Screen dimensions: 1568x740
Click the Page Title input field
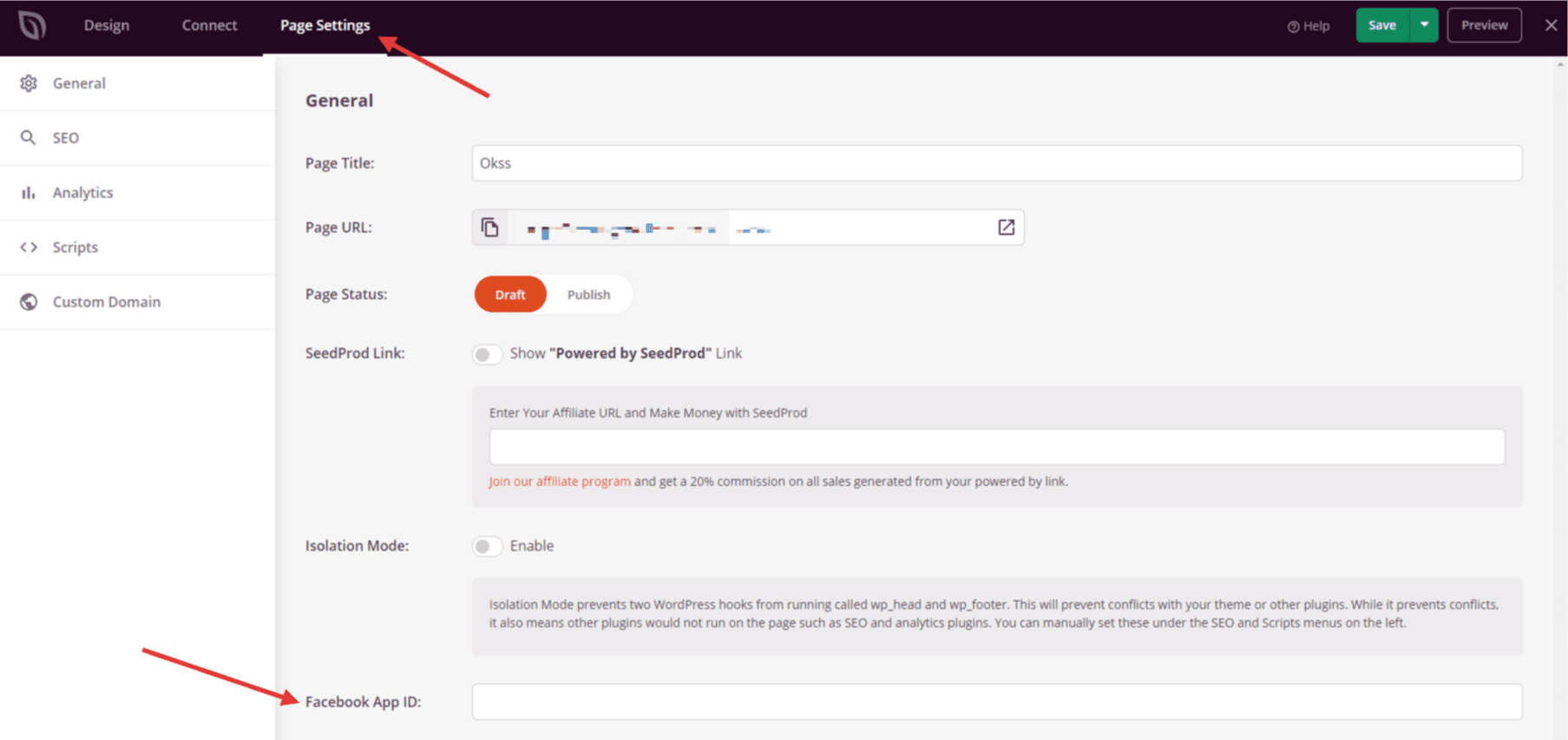[997, 163]
